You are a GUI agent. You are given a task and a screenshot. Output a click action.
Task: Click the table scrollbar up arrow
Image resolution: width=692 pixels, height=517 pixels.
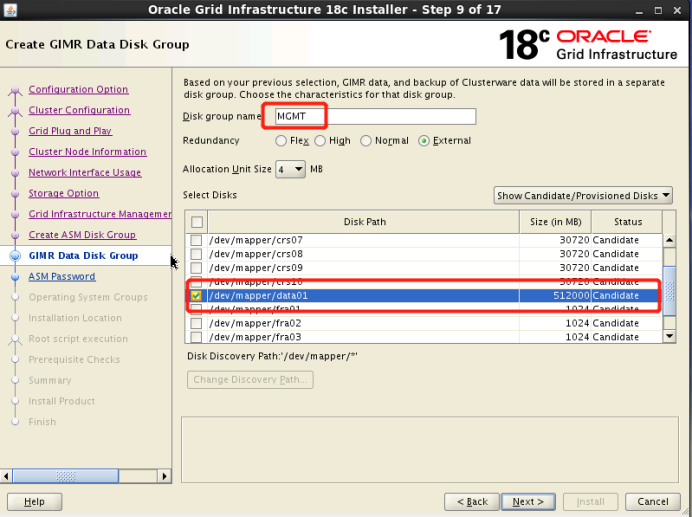(669, 240)
